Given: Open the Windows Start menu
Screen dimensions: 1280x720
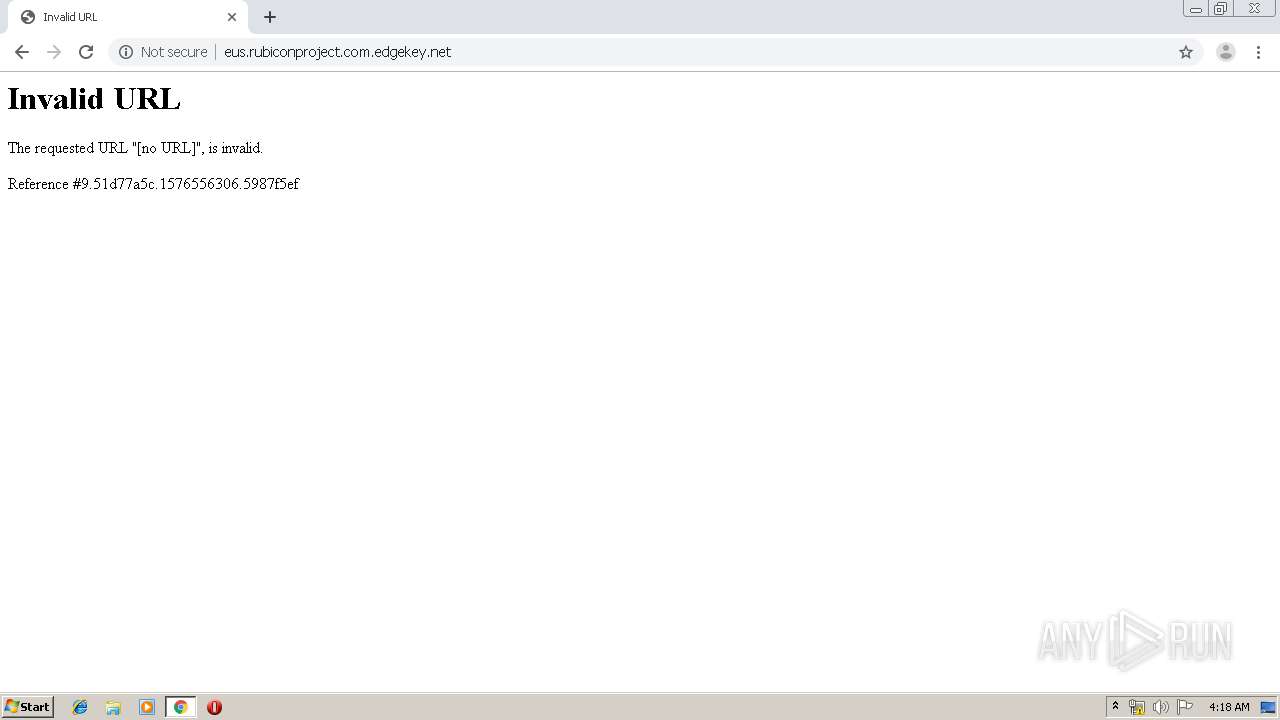Looking at the screenshot, I should pyautogui.click(x=28, y=707).
